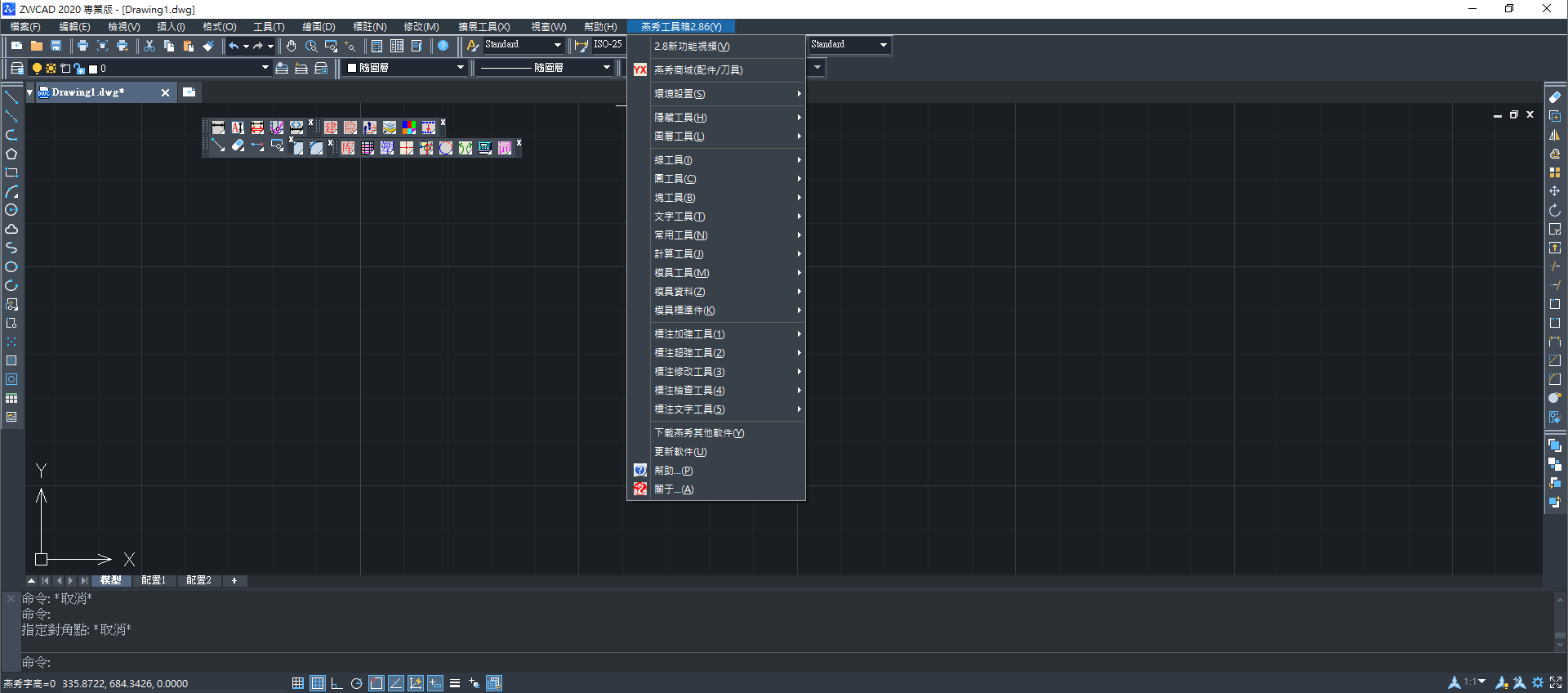
Task: Click the Help question mark icon
Action: pyautogui.click(x=443, y=46)
